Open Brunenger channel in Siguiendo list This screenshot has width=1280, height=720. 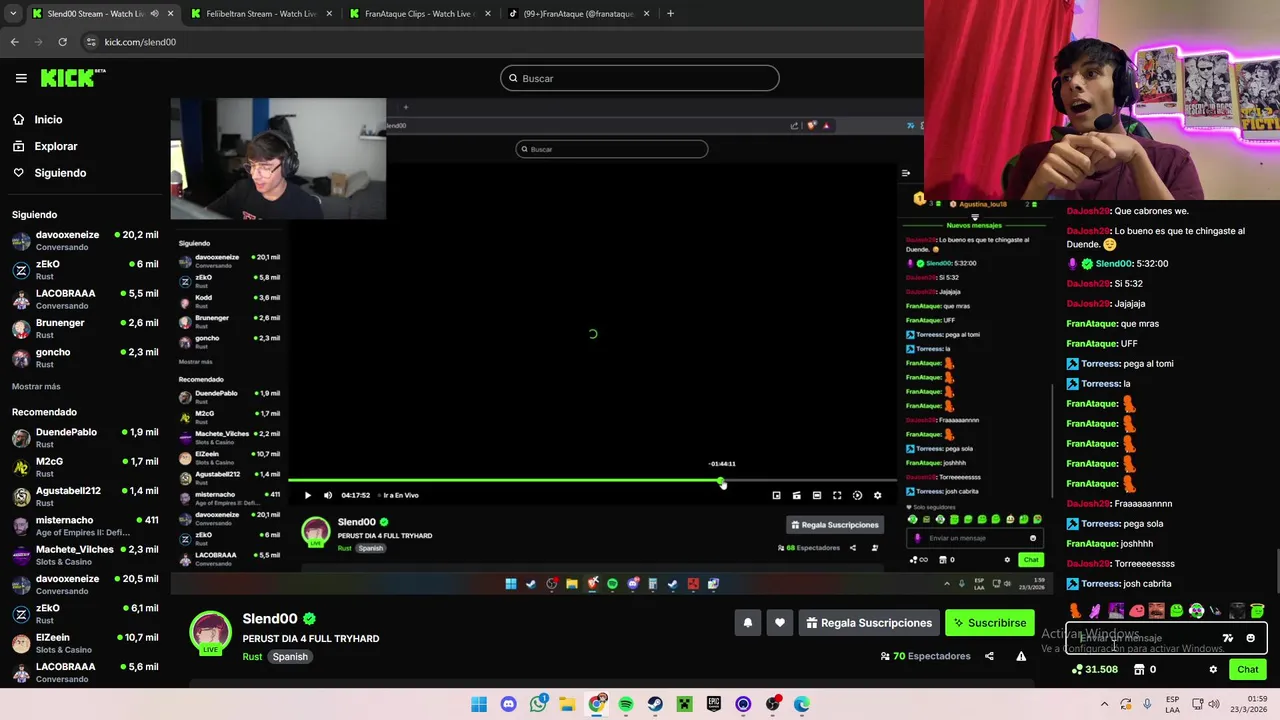84,328
